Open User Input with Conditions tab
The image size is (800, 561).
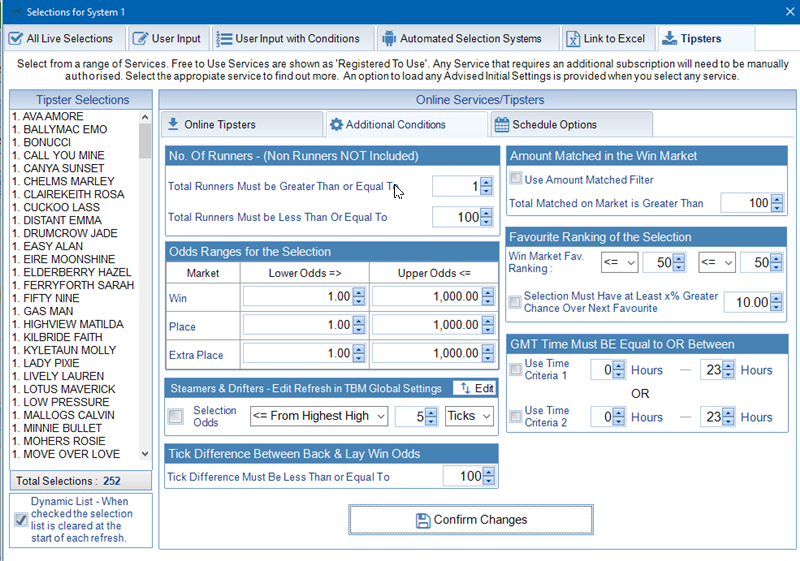tap(293, 39)
